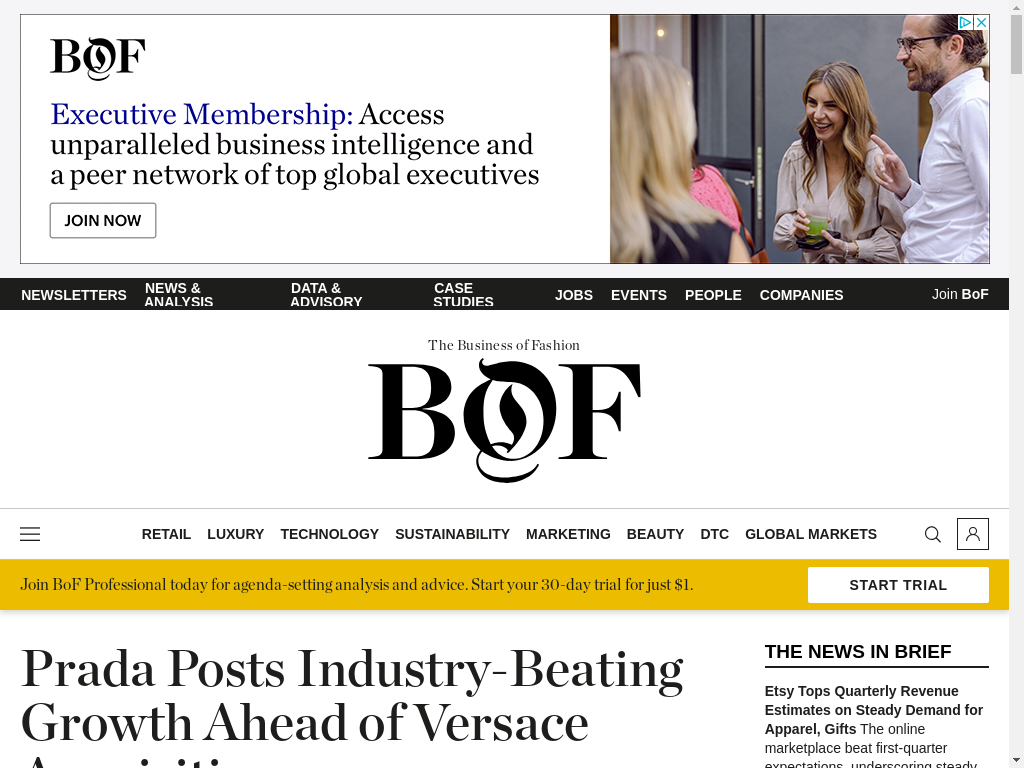Open the Newsletters menu item
This screenshot has height=768, width=1024.
coord(74,295)
